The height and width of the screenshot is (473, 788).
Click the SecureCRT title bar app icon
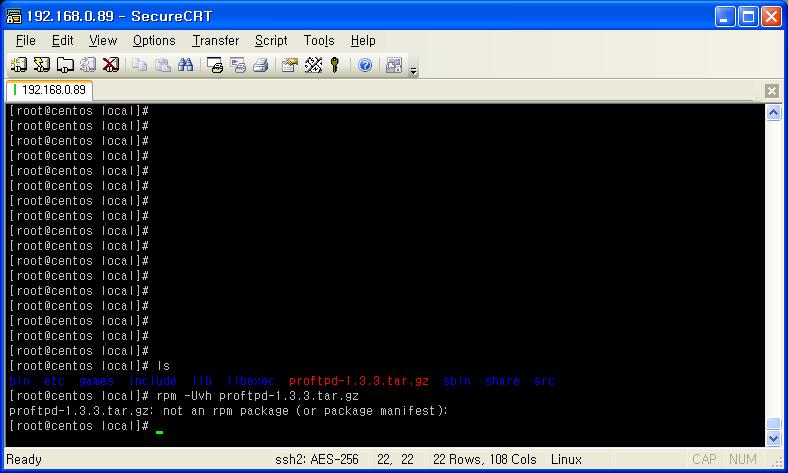(14, 16)
